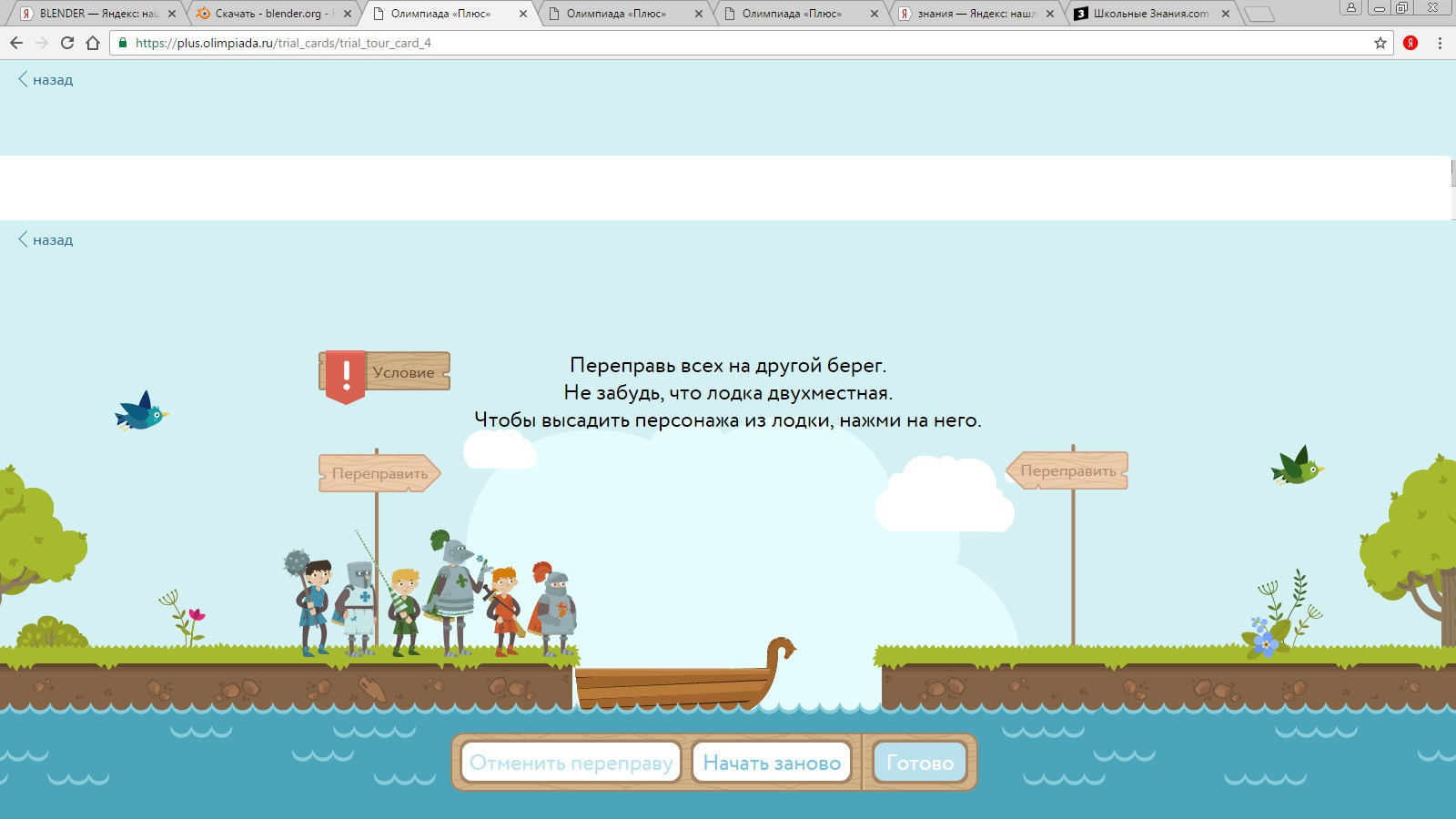Click the Готово button
This screenshot has height=819, width=1456.
pyautogui.click(x=920, y=763)
